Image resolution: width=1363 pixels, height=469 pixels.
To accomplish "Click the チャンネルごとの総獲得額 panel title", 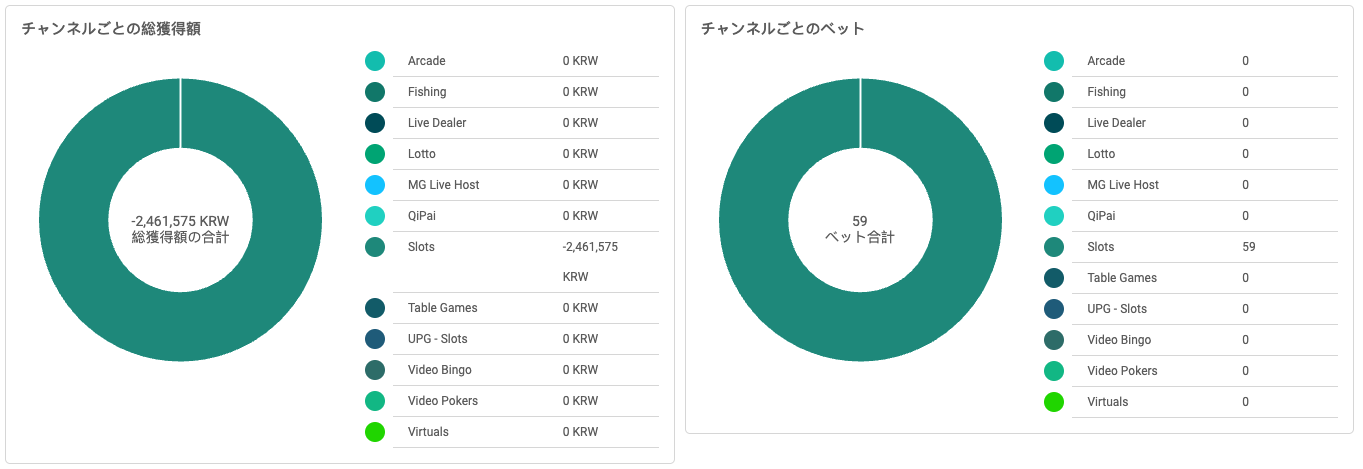I will click(x=111, y=29).
